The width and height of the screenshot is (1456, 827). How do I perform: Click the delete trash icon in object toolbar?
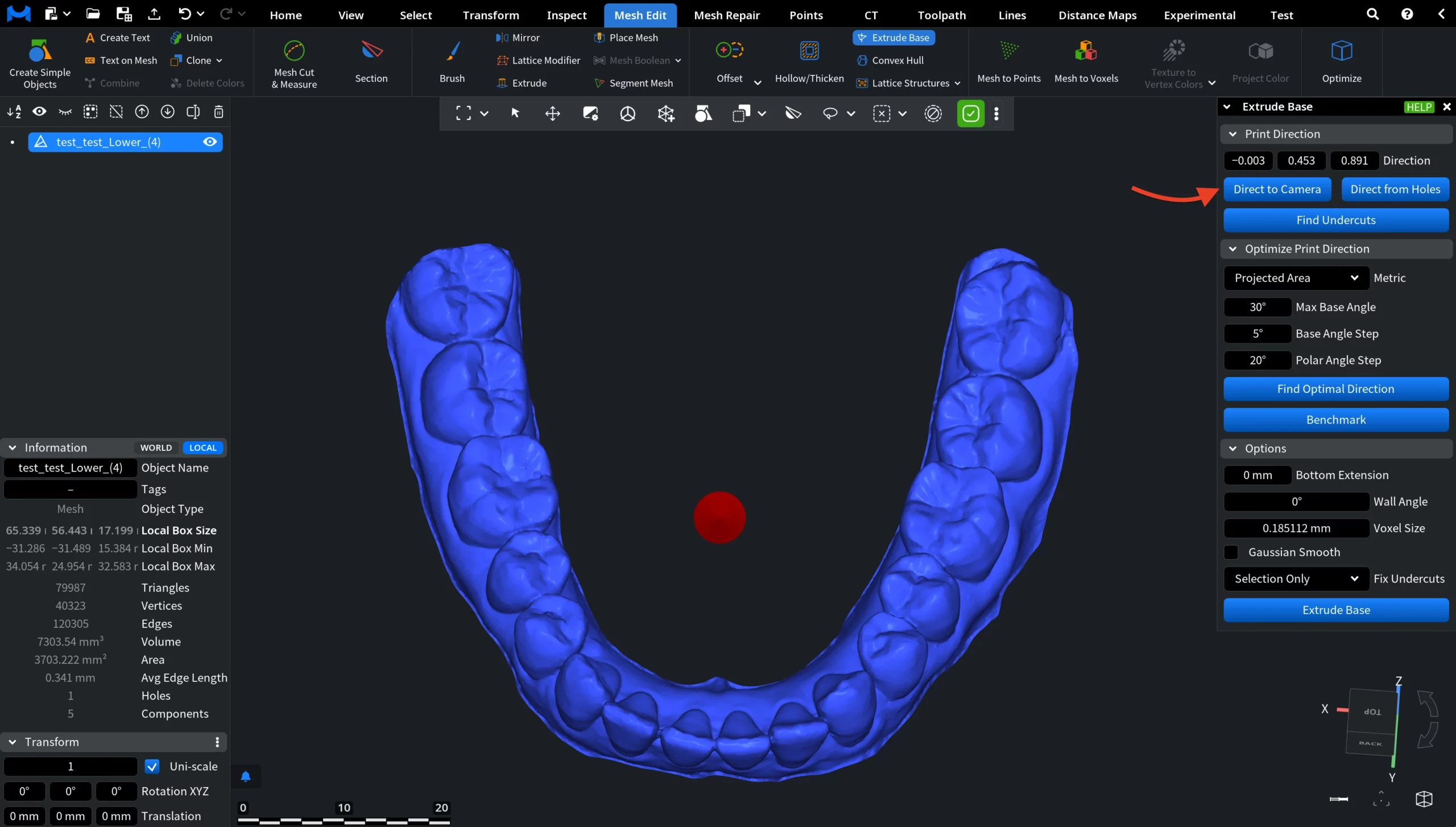point(218,112)
